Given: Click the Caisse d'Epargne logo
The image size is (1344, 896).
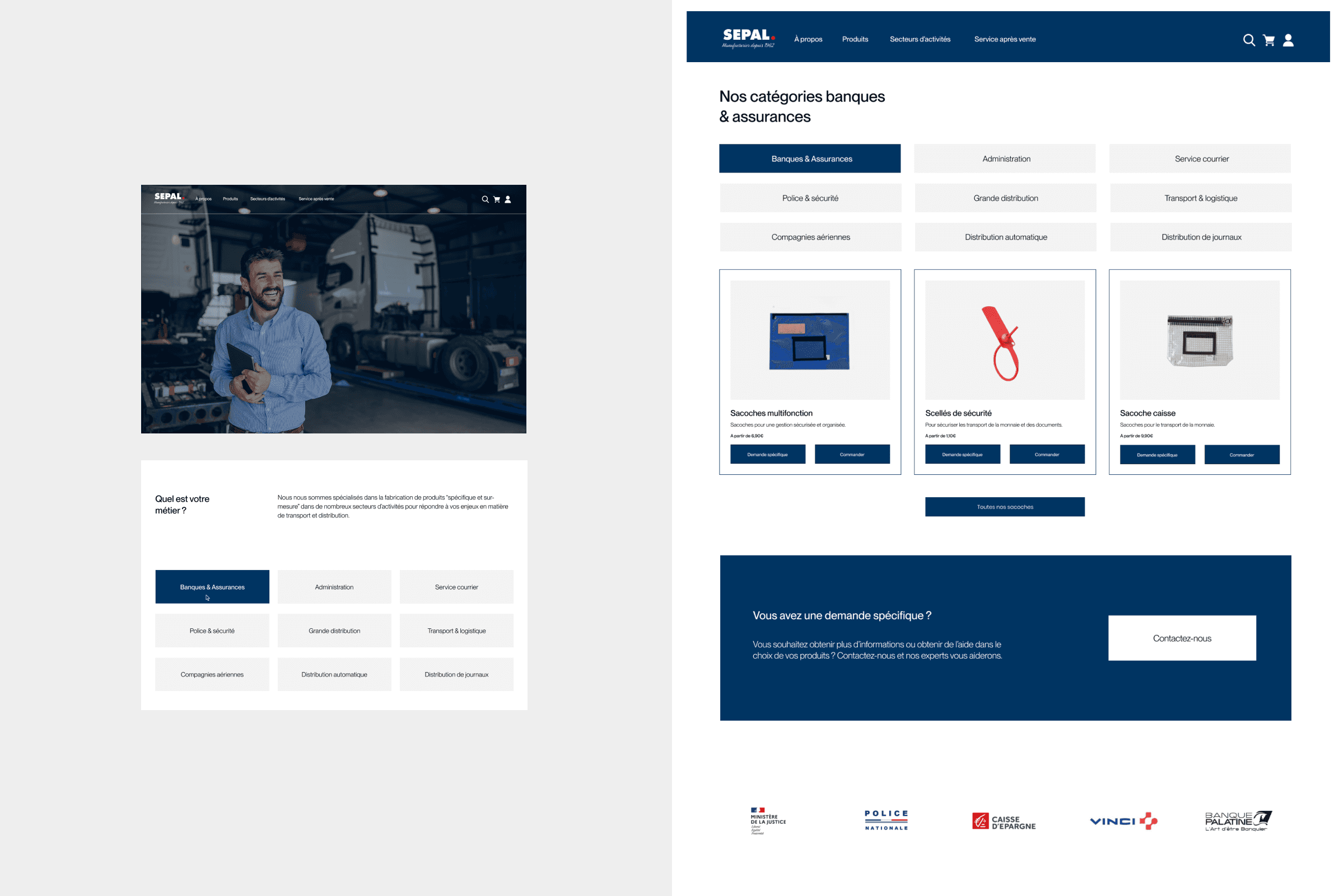Looking at the screenshot, I should pos(1004,822).
